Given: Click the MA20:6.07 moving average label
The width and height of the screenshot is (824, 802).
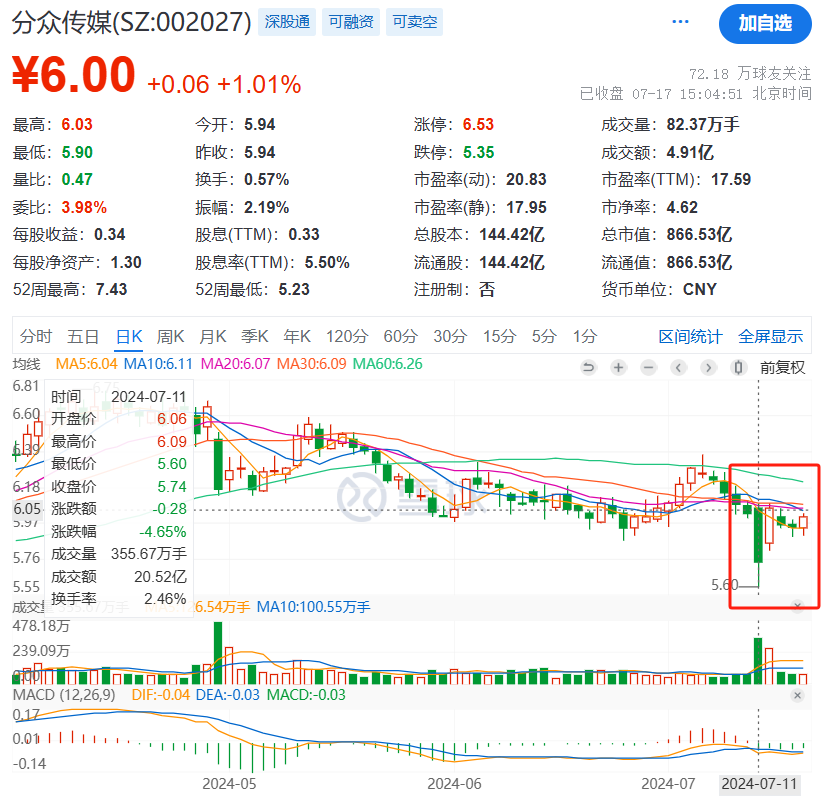Looking at the screenshot, I should click(235, 364).
